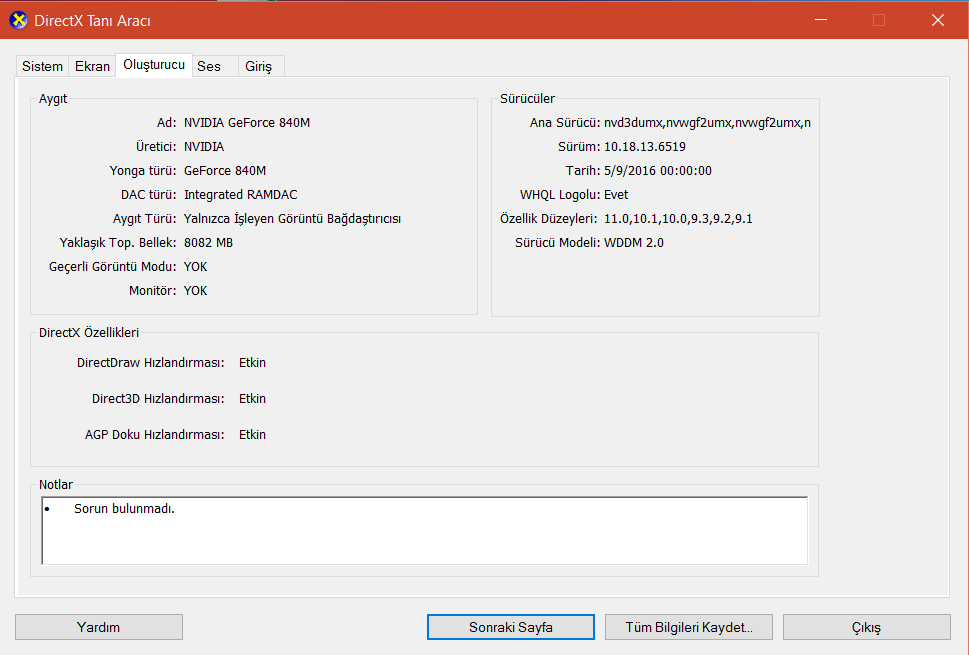This screenshot has width=969, height=655.
Task: Click the 'Integrated RAMDAC' value
Action: click(240, 195)
